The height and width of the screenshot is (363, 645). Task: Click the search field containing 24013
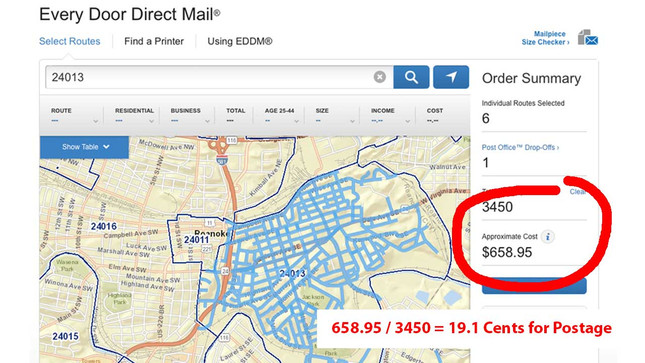[219, 77]
